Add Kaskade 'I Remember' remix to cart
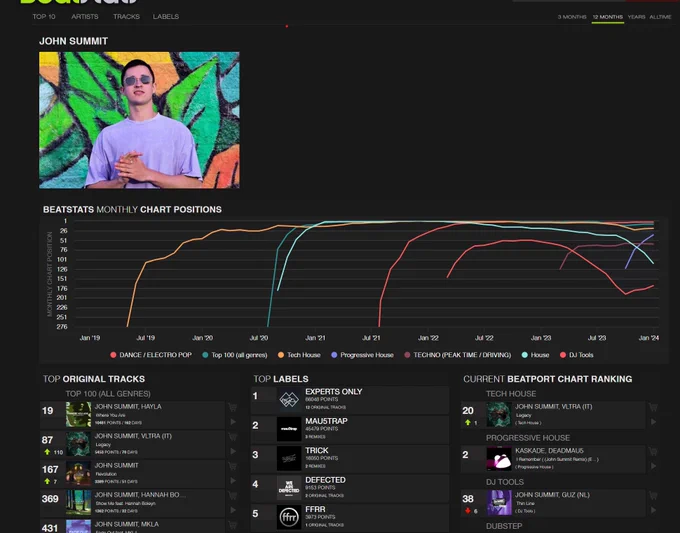The image size is (680, 533). pyautogui.click(x=653, y=451)
